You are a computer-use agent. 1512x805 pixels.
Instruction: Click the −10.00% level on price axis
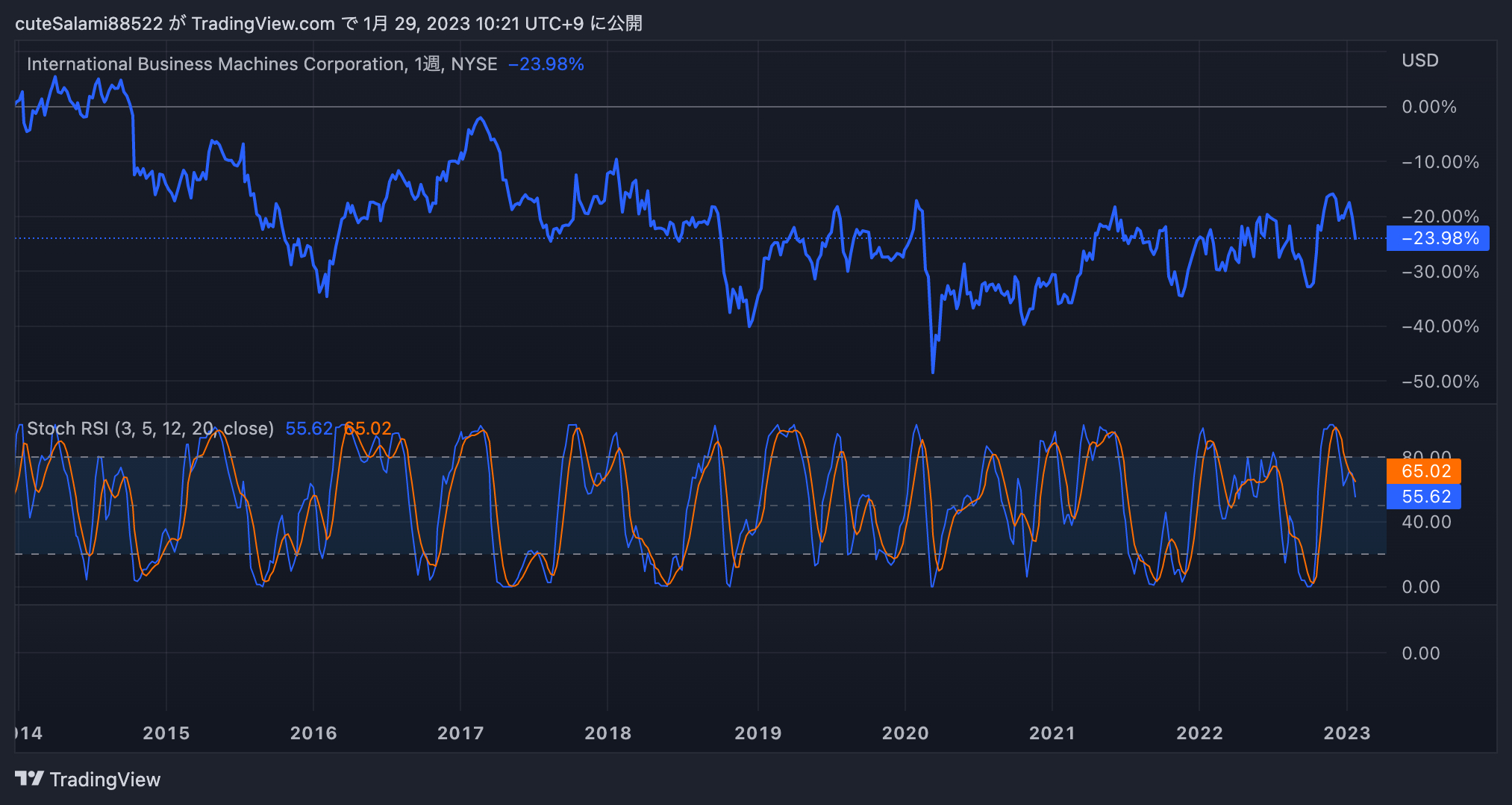pyautogui.click(x=1440, y=162)
